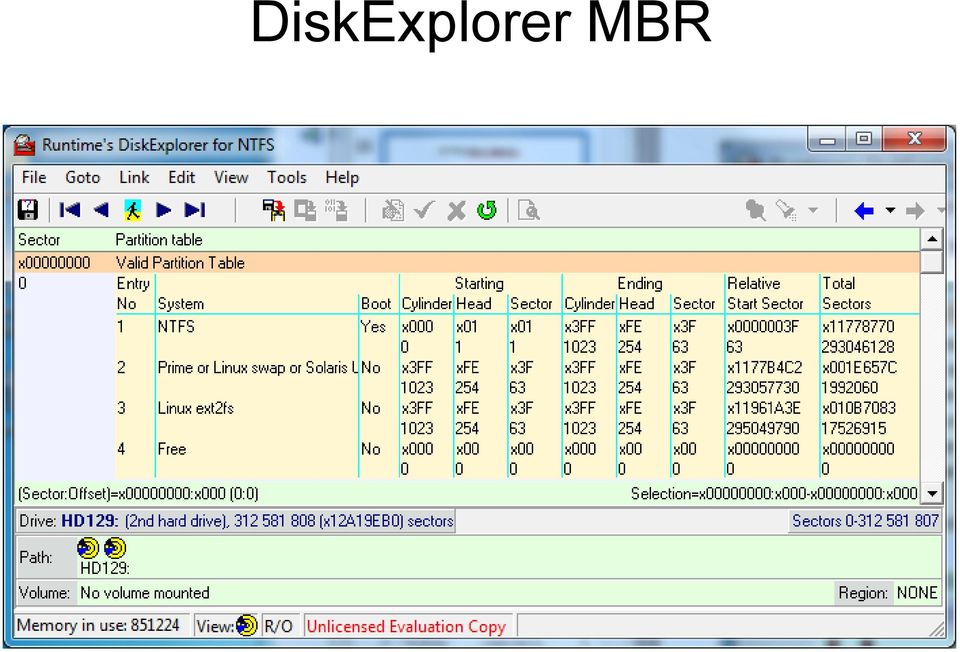Click the decimal total 17526915
The width and height of the screenshot is (960, 652).
click(x=853, y=429)
